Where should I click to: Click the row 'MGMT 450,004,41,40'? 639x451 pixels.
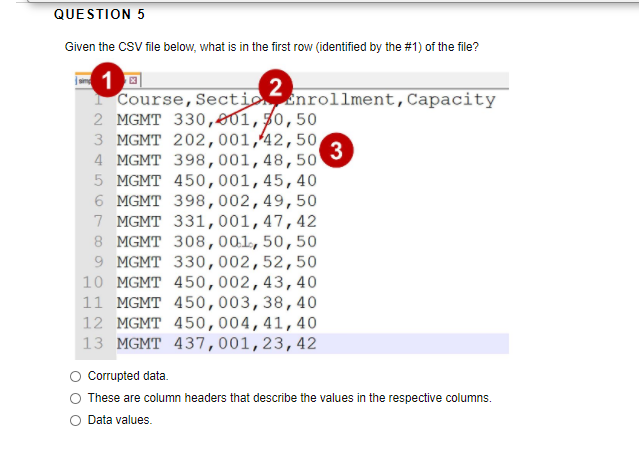(217, 323)
